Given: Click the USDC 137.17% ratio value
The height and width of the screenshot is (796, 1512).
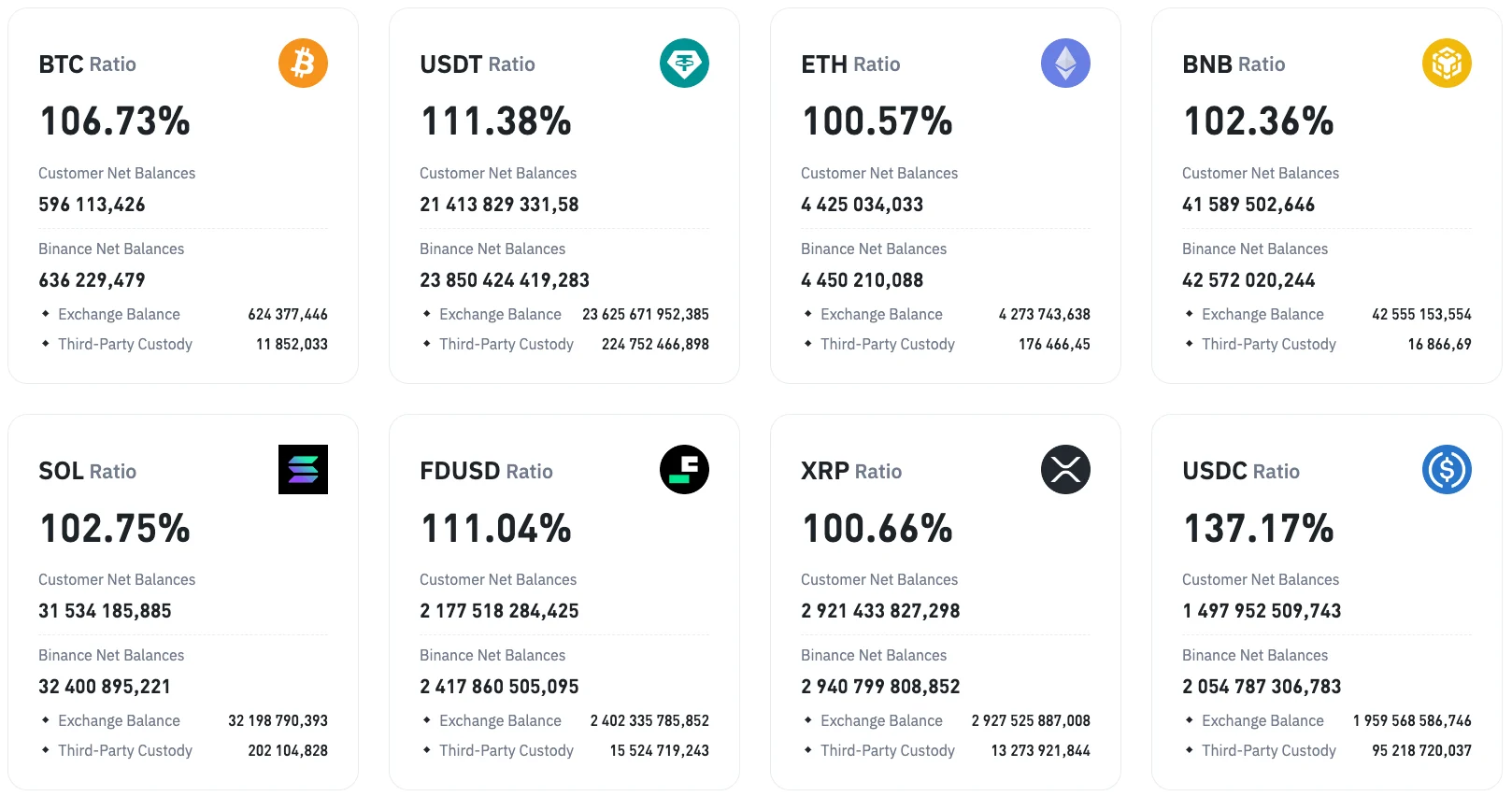Looking at the screenshot, I should coord(1258,529).
